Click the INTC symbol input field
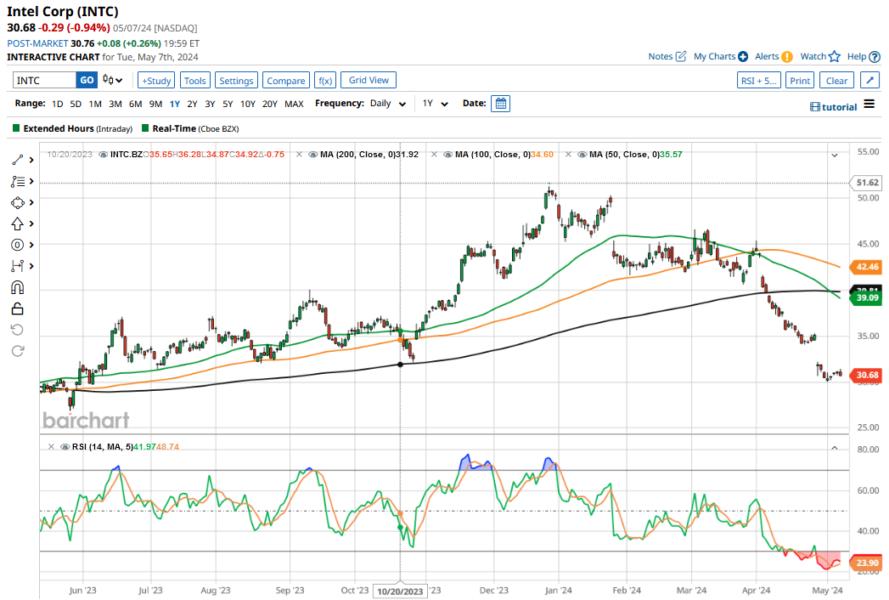Image resolution: width=889 pixels, height=600 pixels. pos(43,80)
